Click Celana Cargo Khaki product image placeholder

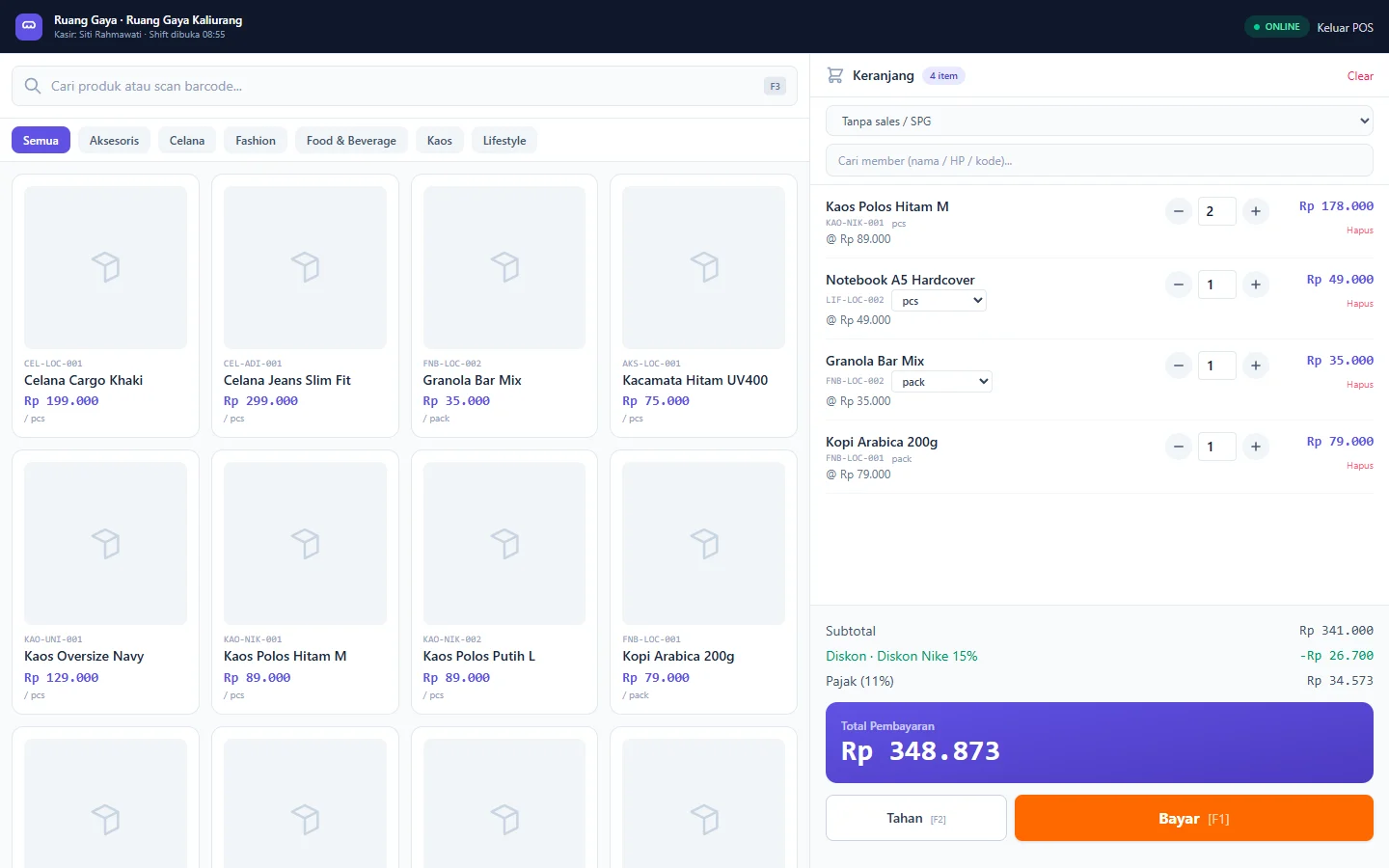(x=105, y=267)
